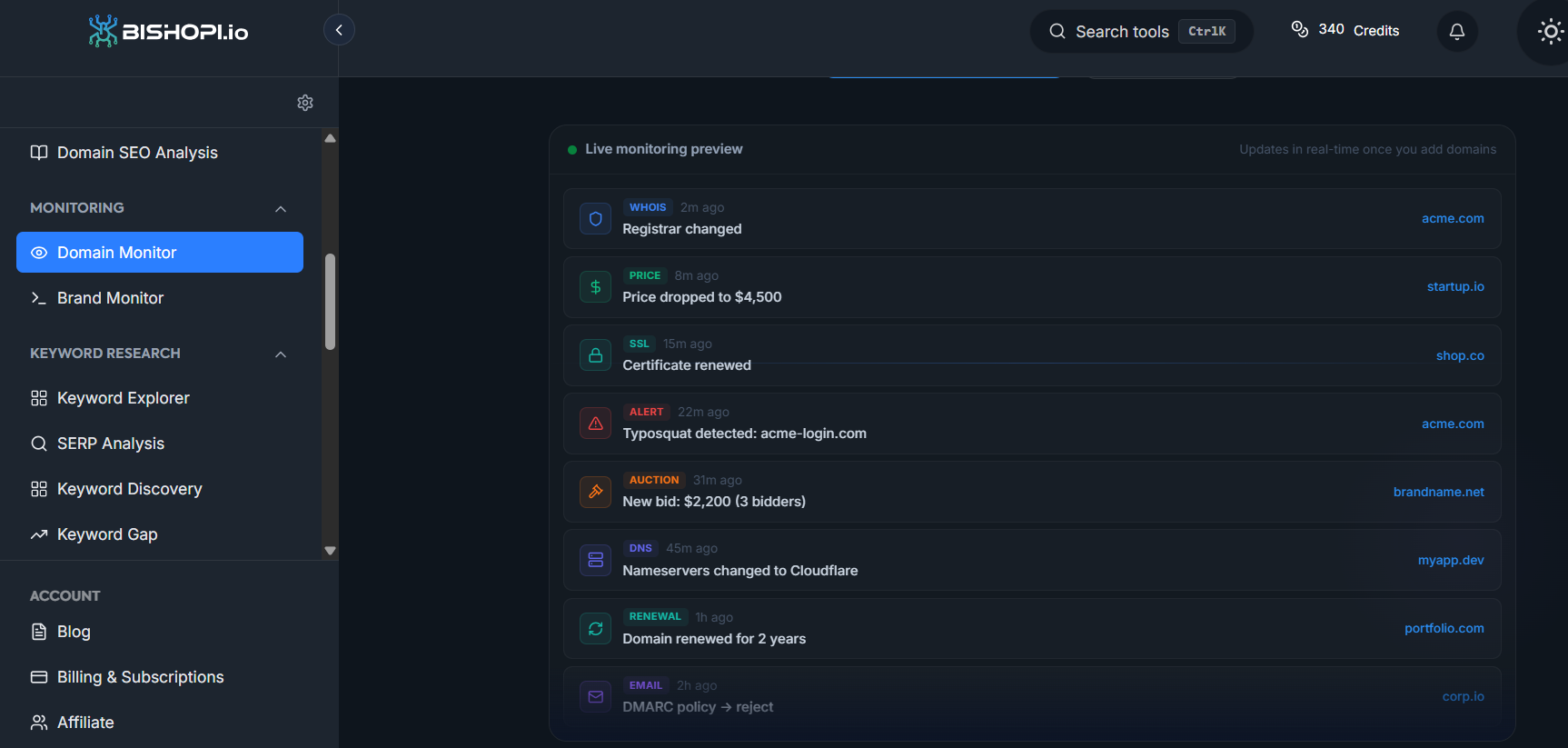This screenshot has width=1568, height=748.
Task: Open acme.com link in Typosquat row
Action: tap(1453, 424)
